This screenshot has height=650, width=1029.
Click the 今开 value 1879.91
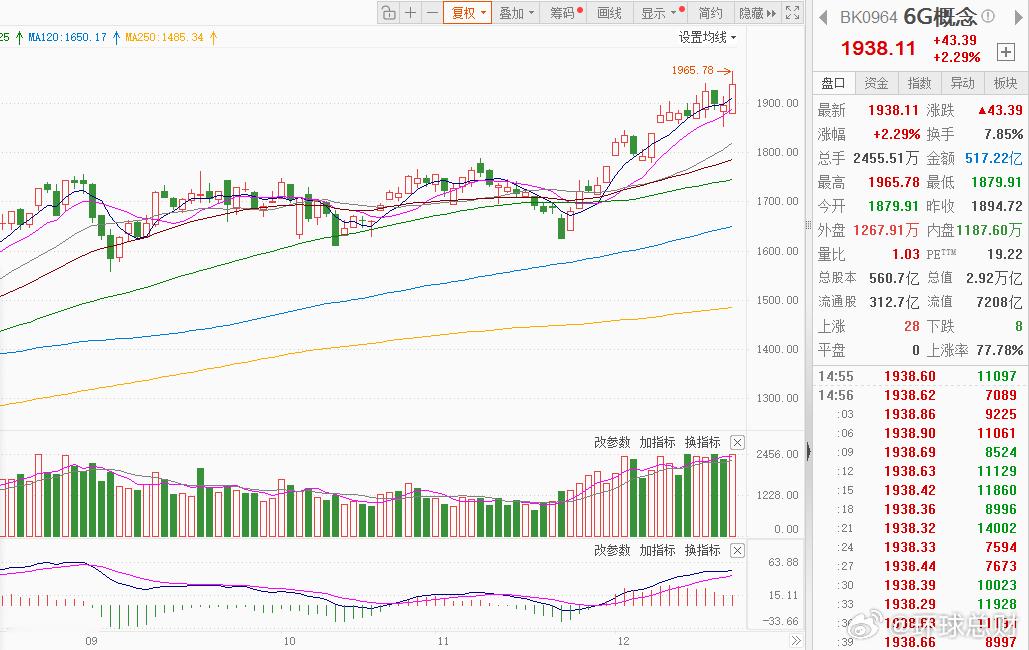893,206
